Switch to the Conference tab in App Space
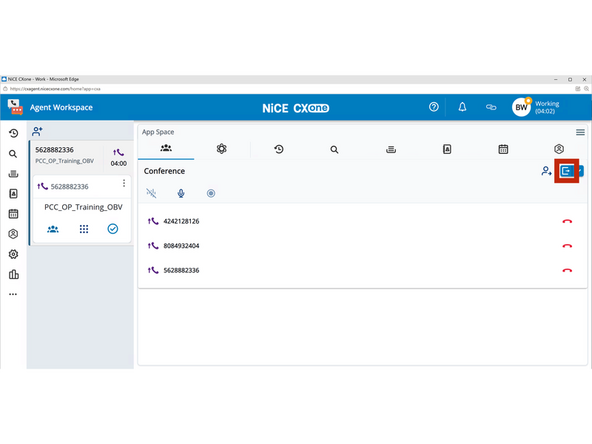Screen dimensions: 592x444 pyautogui.click(x=166, y=148)
